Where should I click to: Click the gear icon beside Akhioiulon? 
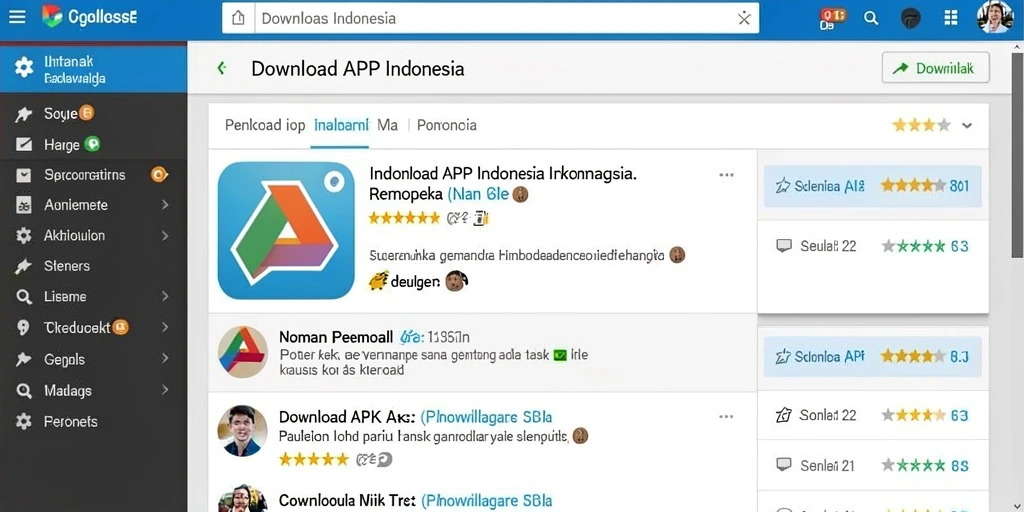pos(24,236)
